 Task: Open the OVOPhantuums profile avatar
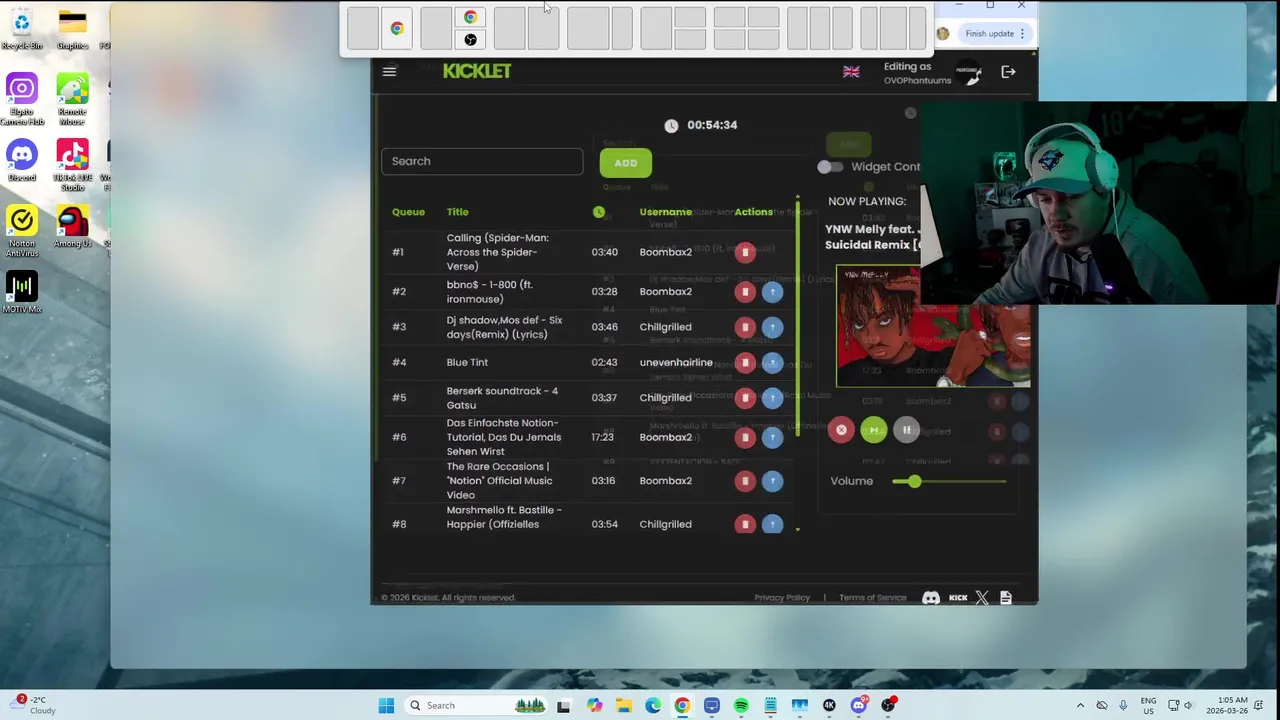point(969,73)
